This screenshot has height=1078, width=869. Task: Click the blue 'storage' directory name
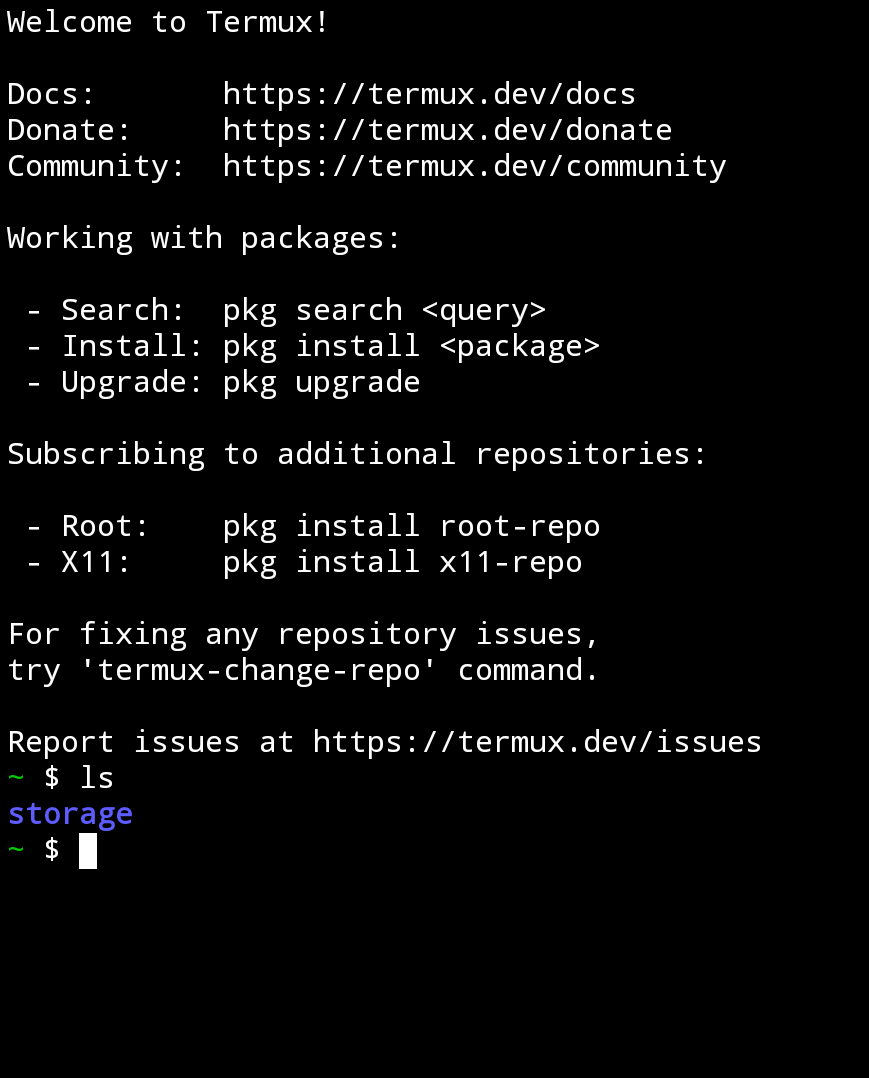click(x=70, y=815)
